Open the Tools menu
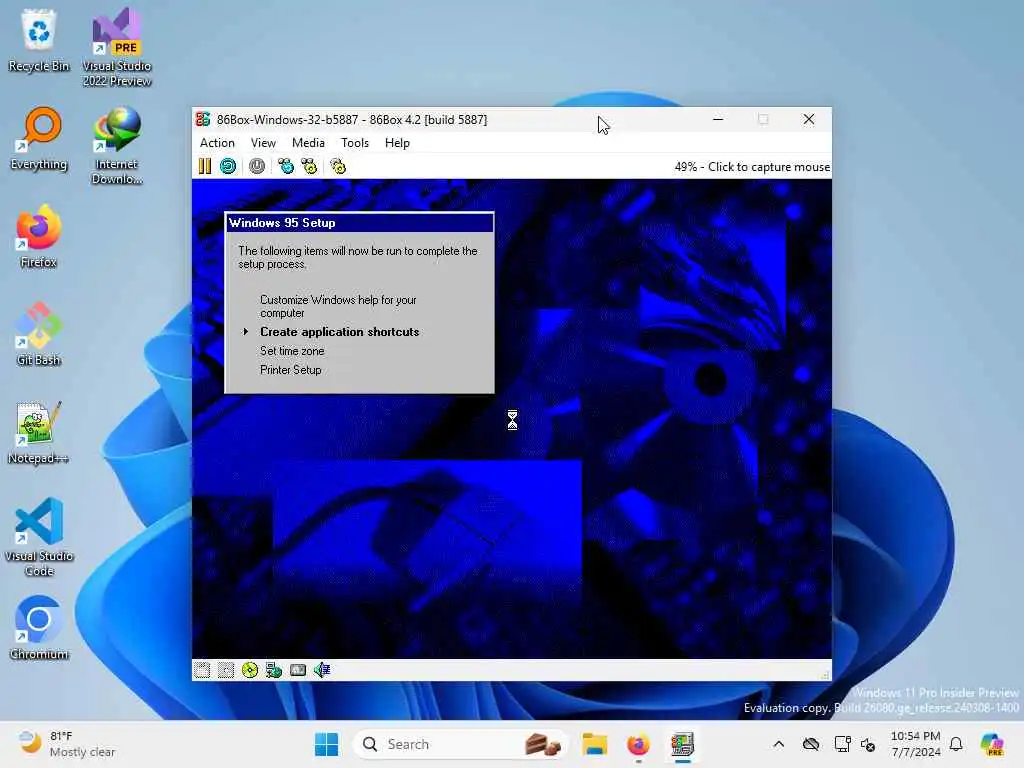The image size is (1024, 768). coord(355,143)
